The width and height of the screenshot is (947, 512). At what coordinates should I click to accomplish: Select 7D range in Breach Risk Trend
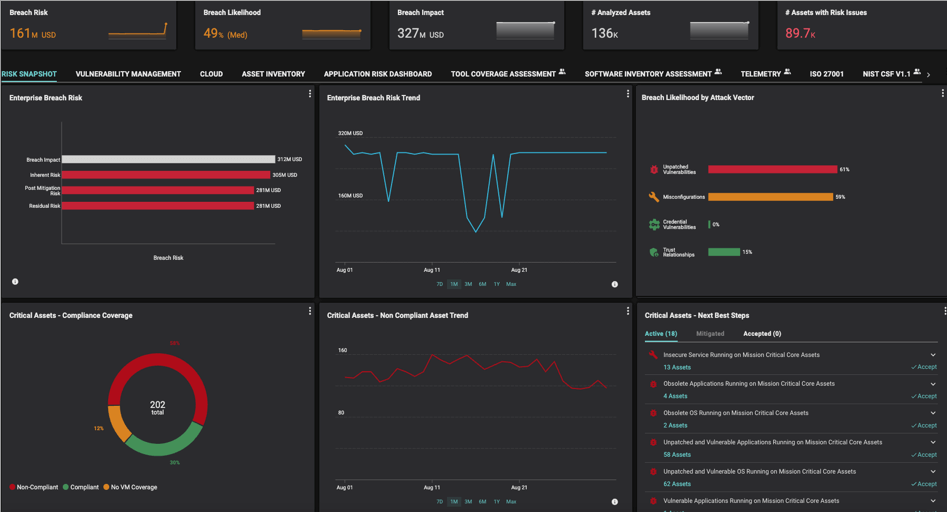coord(440,284)
